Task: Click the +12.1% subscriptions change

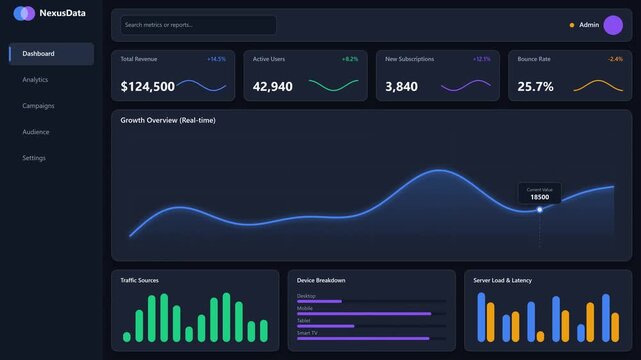Action: pos(482,59)
